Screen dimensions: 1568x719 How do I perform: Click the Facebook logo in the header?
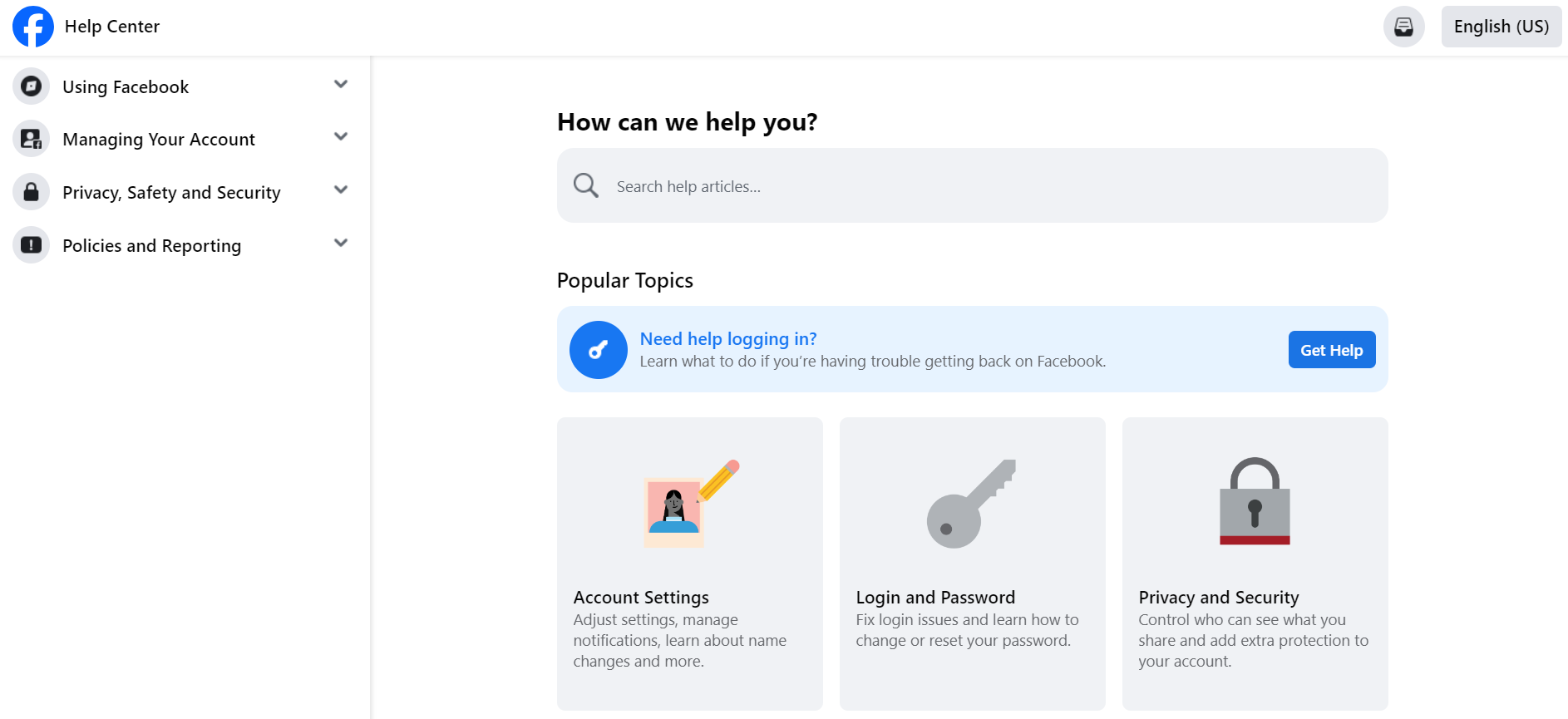coord(32,26)
